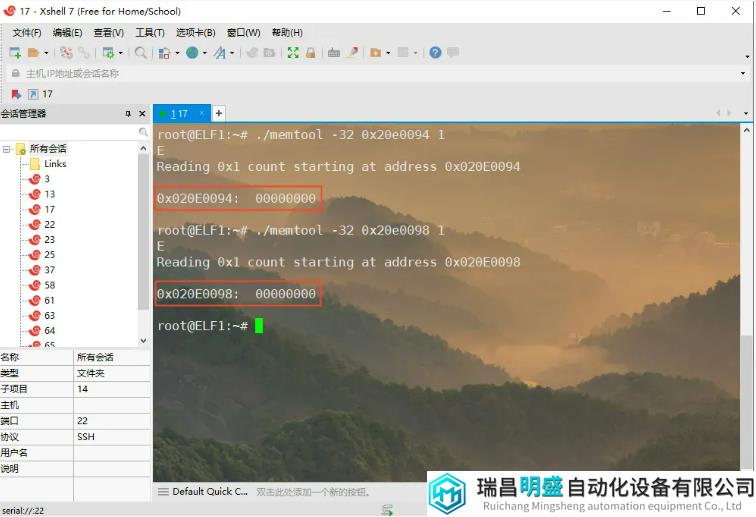Click the Reconnect toolbar icon

pyautogui.click(x=67, y=53)
